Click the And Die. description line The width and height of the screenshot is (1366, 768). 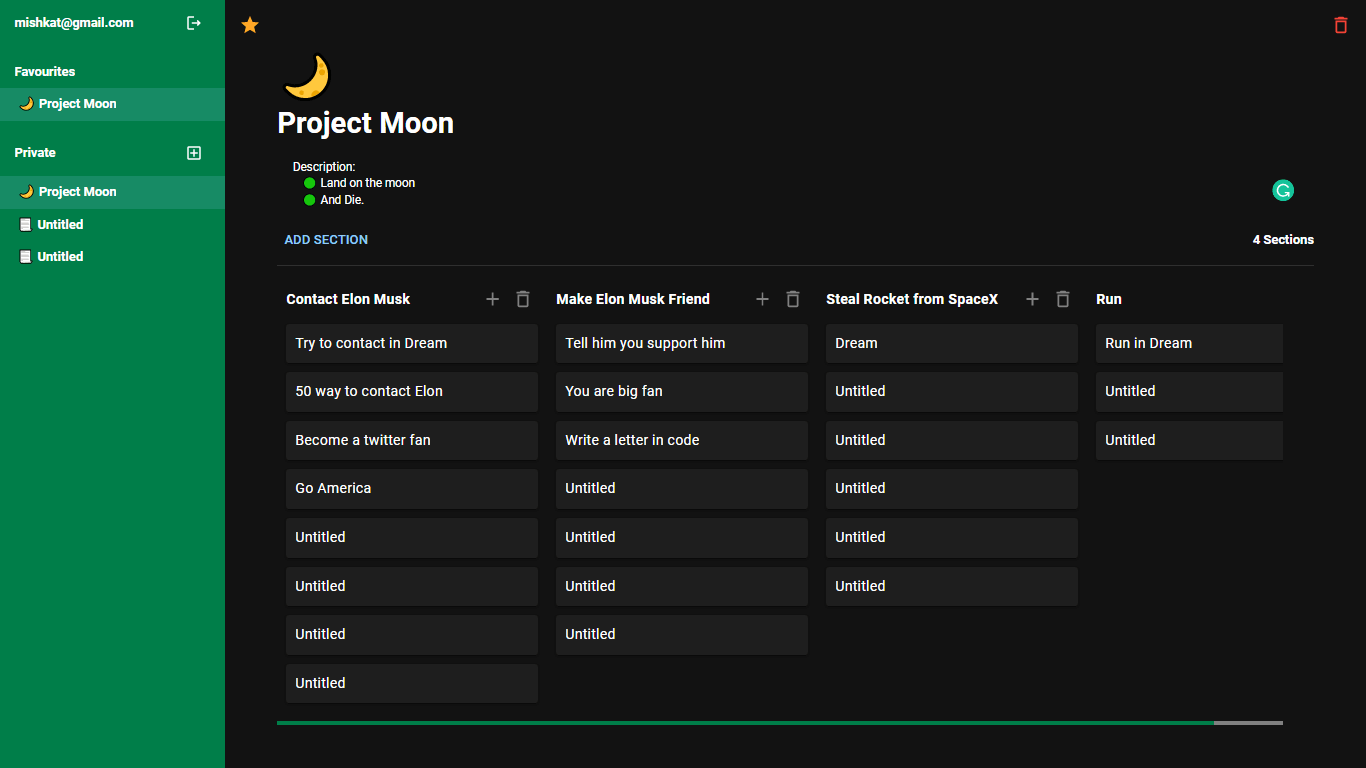coord(342,200)
